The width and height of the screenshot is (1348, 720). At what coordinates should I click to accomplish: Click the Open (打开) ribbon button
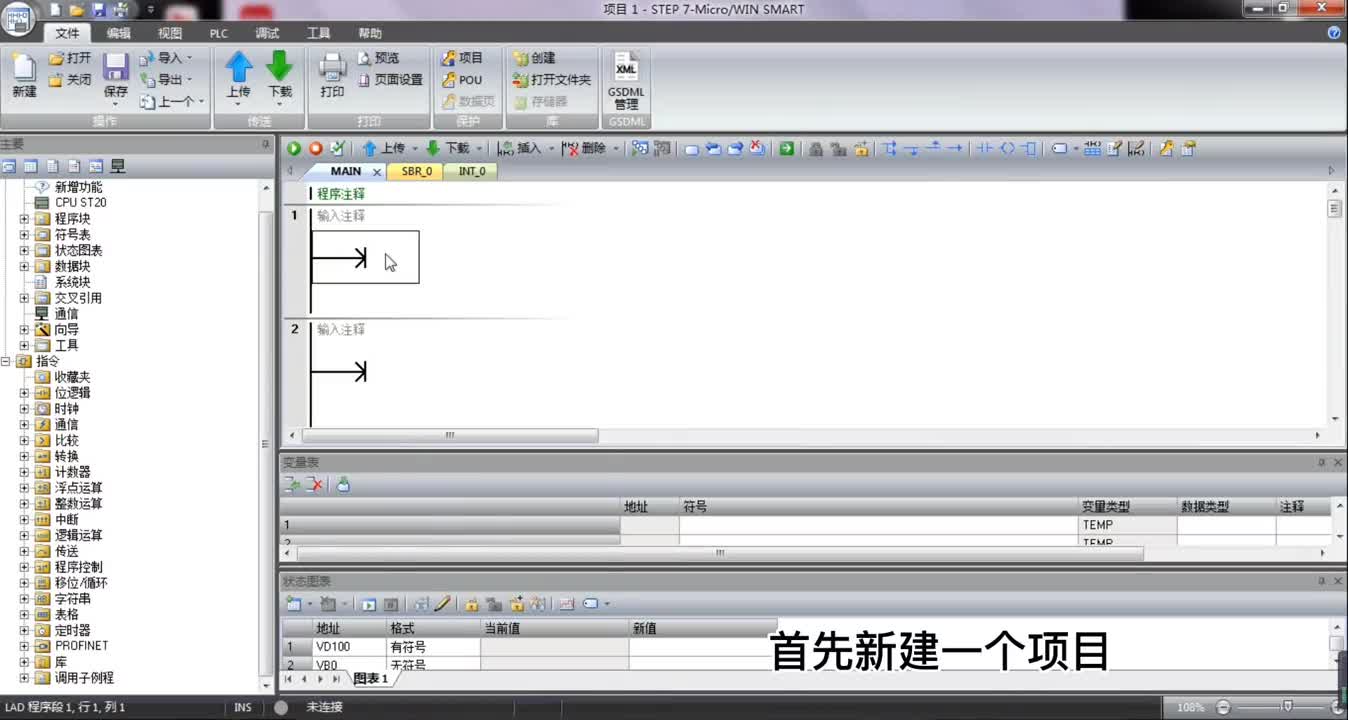(x=70, y=58)
